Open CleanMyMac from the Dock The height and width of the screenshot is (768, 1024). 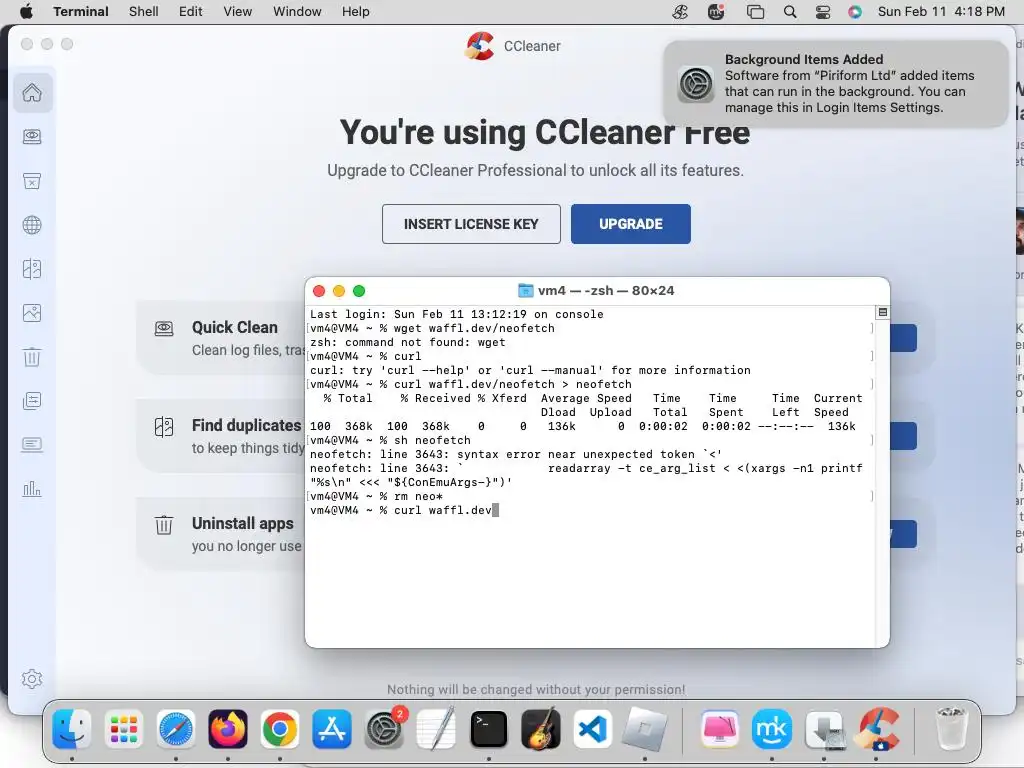(719, 729)
